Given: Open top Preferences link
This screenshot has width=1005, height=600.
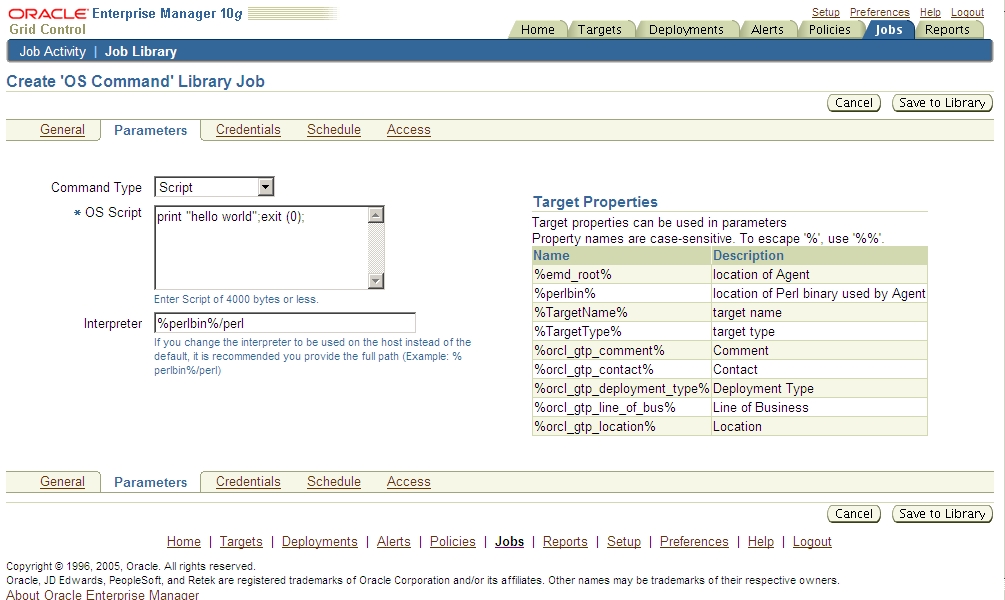Looking at the screenshot, I should (x=879, y=12).
